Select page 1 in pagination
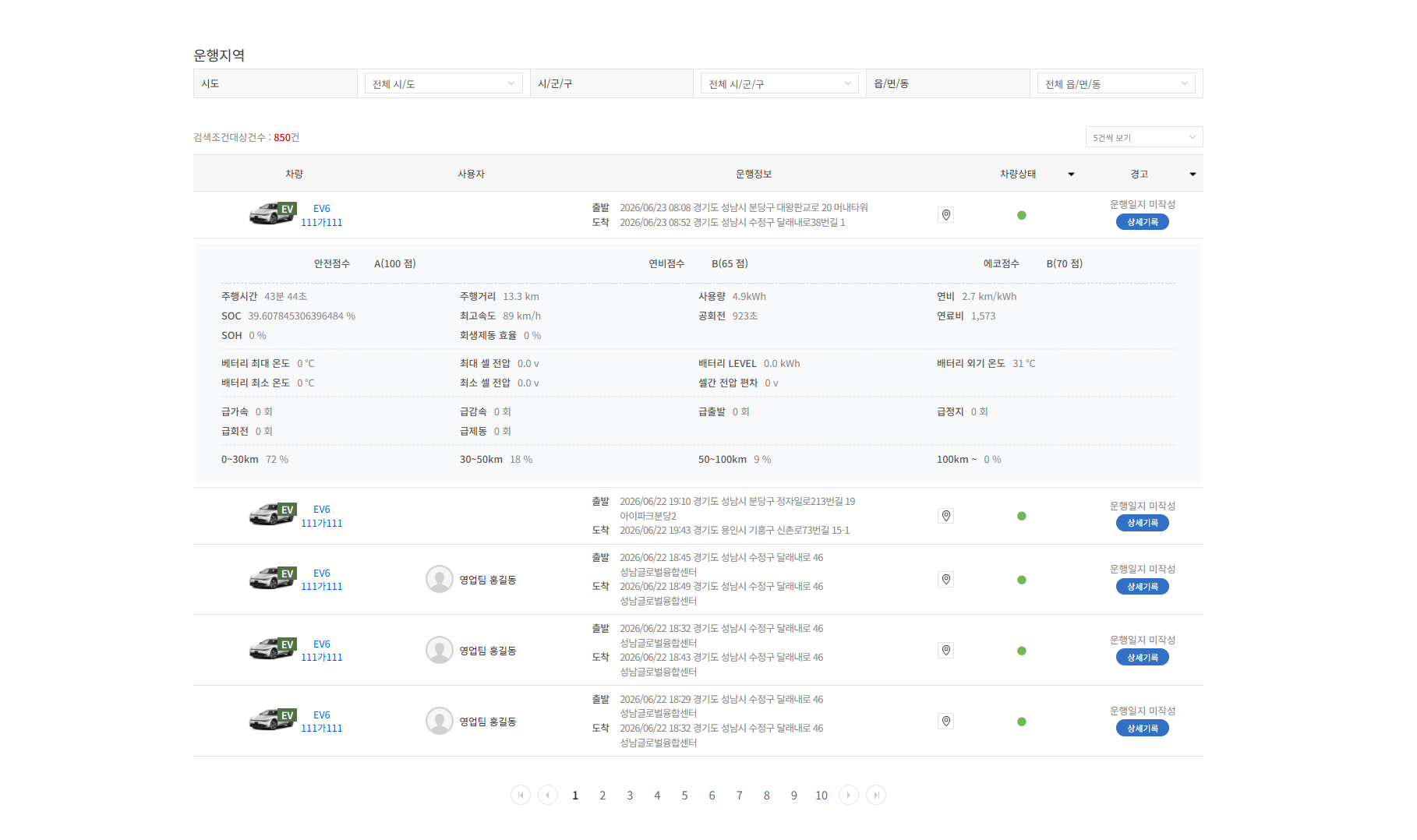1417x840 pixels. [x=575, y=796]
